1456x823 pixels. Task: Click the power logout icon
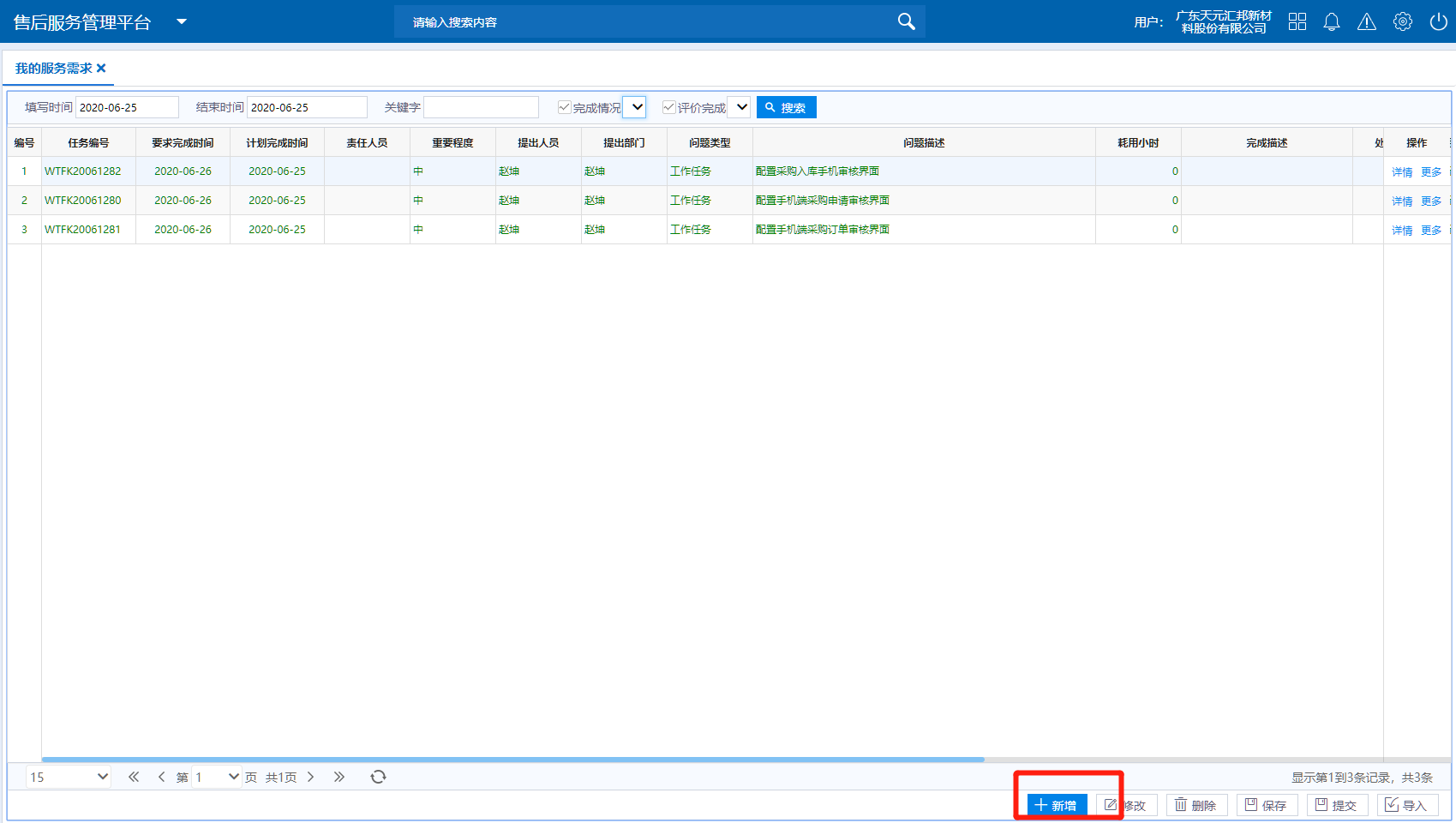click(x=1438, y=21)
